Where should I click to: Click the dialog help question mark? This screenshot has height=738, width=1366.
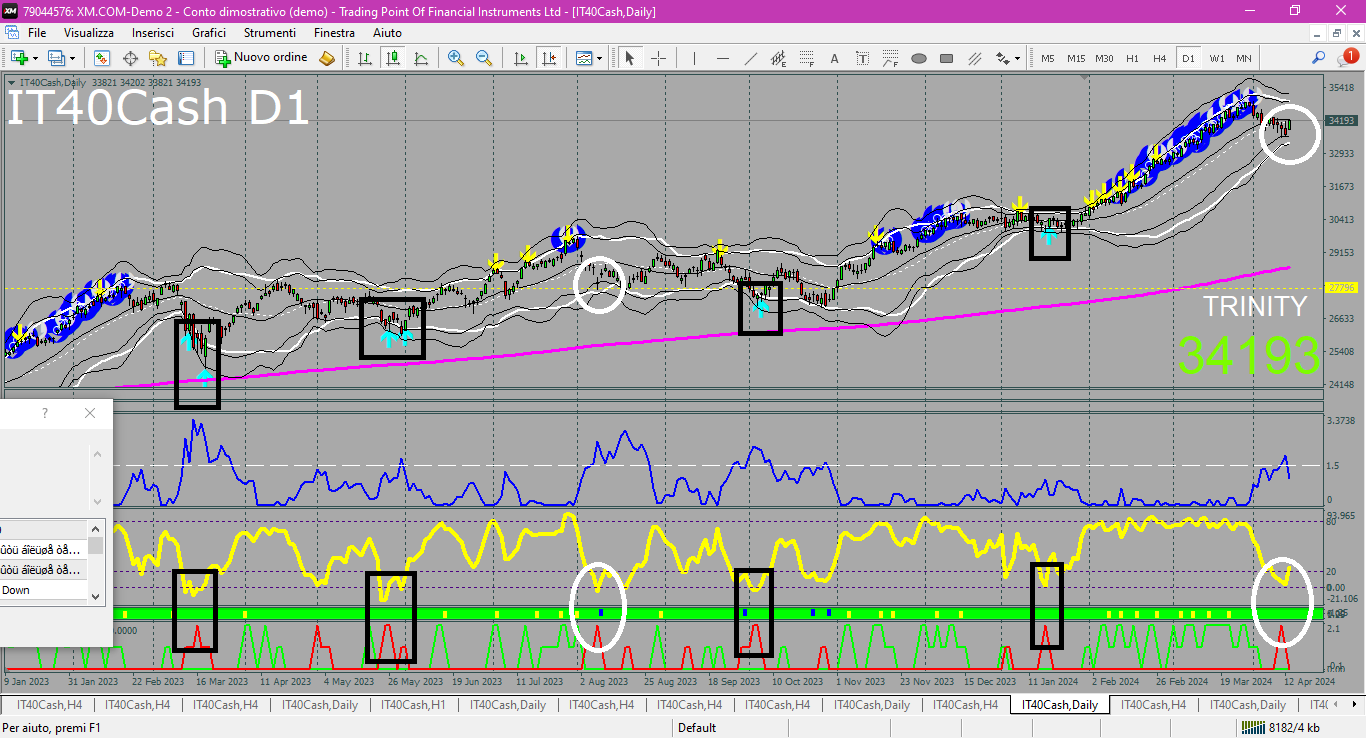[44, 413]
